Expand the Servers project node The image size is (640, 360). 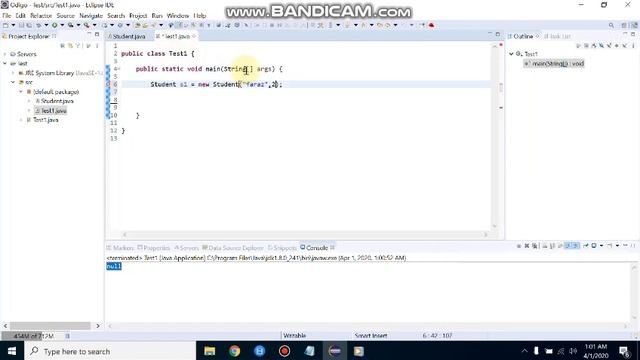coord(5,54)
